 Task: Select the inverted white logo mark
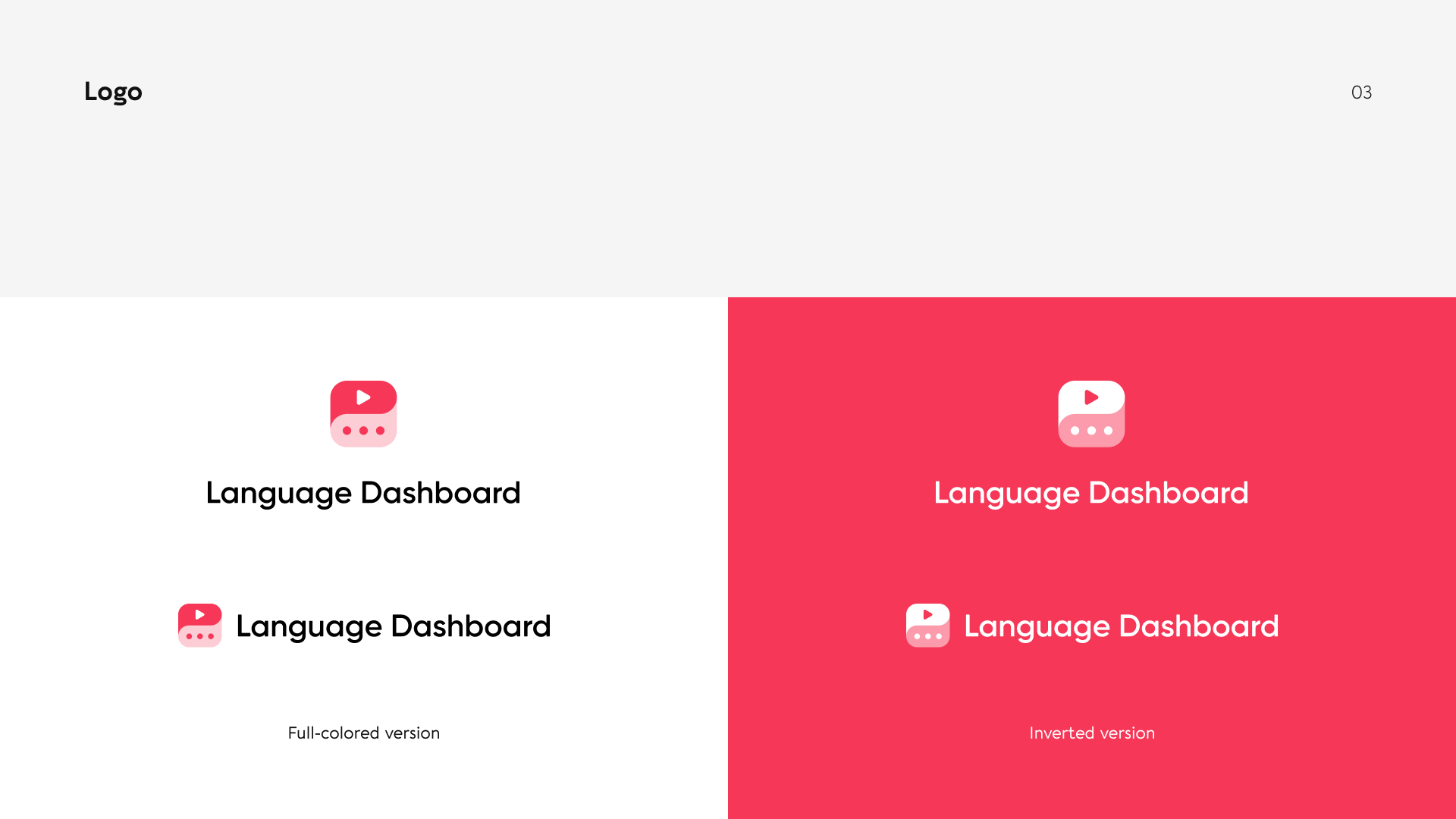click(x=1091, y=413)
